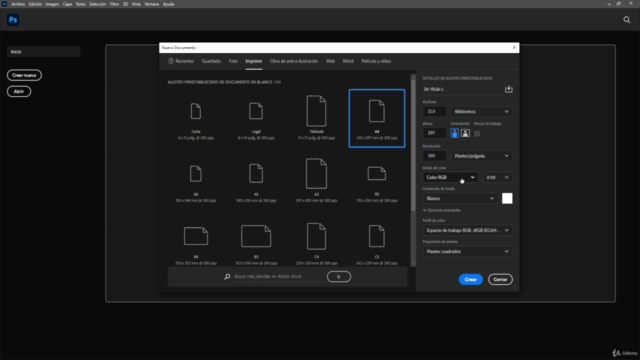This screenshot has width=640, height=360.
Task: Select the A3 preset icon
Action: click(316, 173)
